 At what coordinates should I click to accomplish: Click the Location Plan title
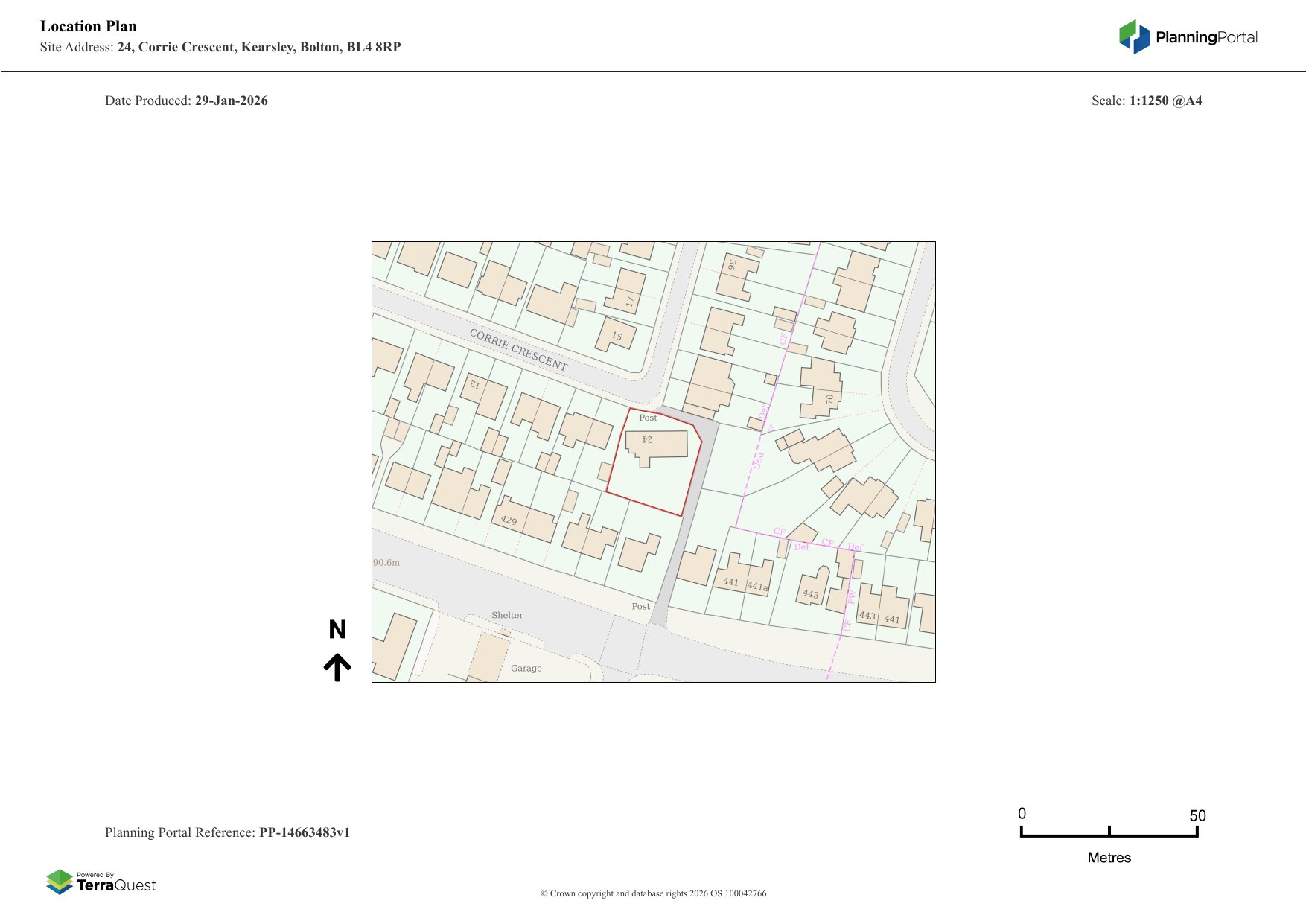89,26
